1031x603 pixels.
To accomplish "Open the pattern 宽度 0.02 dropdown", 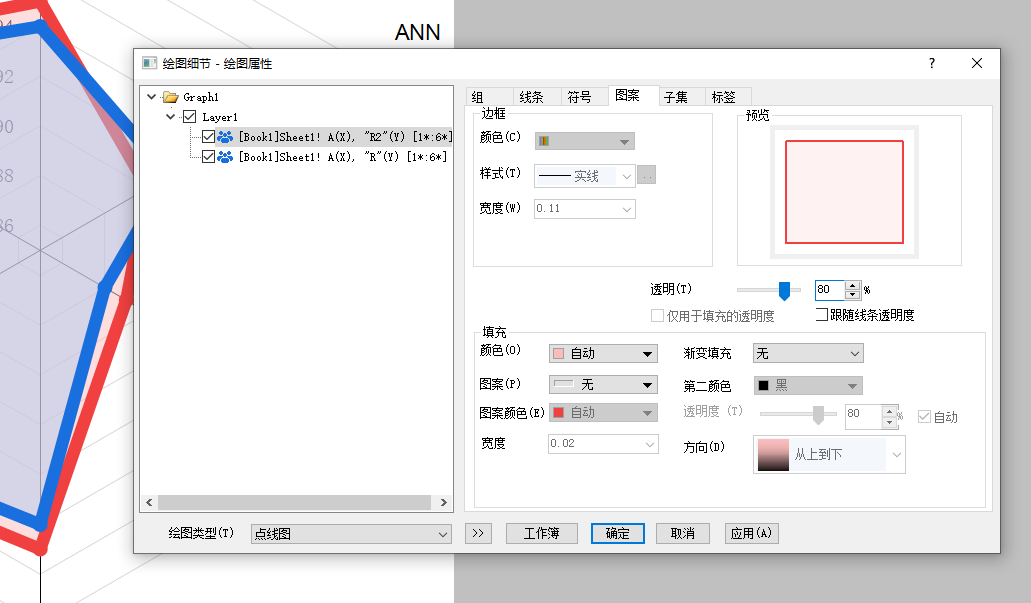I will 604,444.
